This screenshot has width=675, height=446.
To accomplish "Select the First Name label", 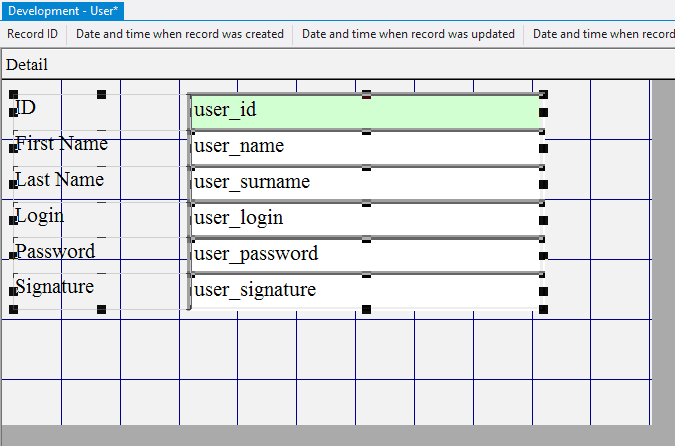I will point(62,144).
